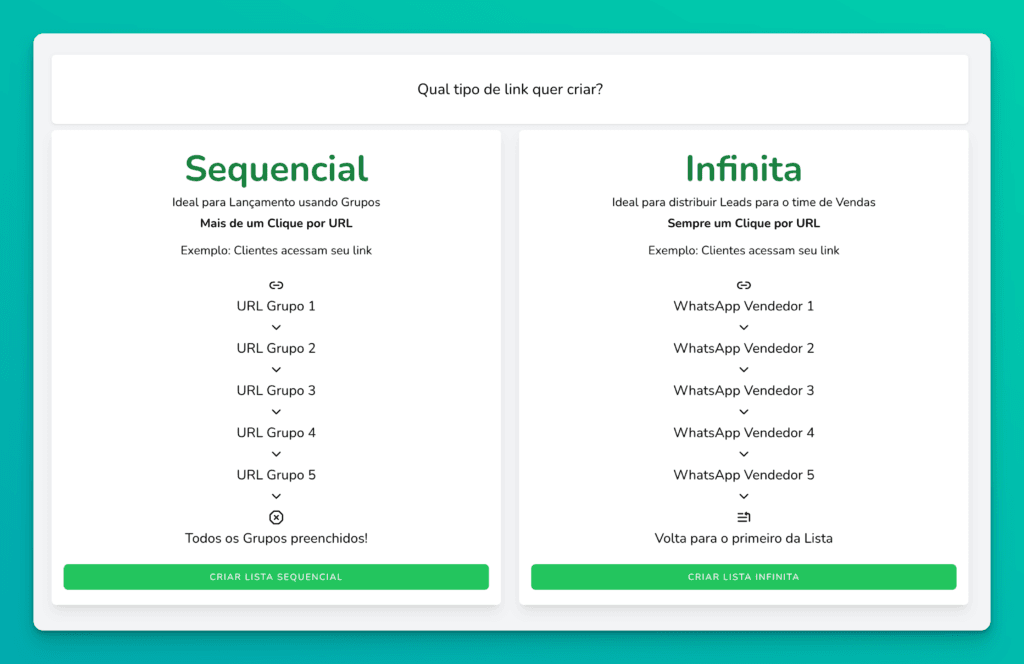Screen dimensions: 1024x664
Task: Expand the arrow under URL Grupo 2
Action: pyautogui.click(x=276, y=369)
